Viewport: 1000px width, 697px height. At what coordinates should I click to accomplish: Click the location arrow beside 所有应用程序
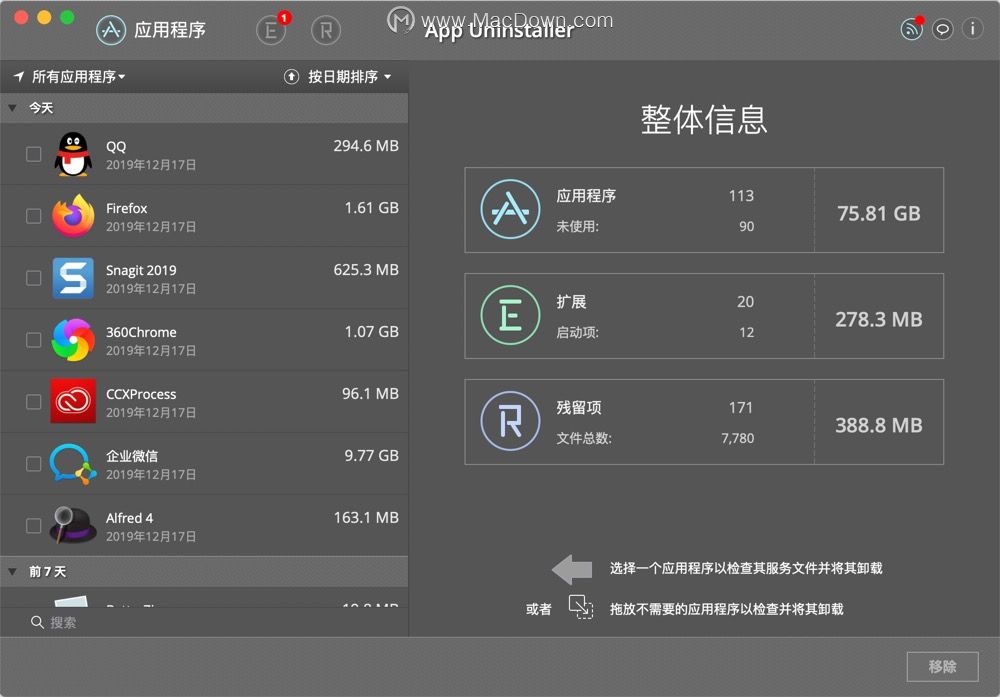18,77
